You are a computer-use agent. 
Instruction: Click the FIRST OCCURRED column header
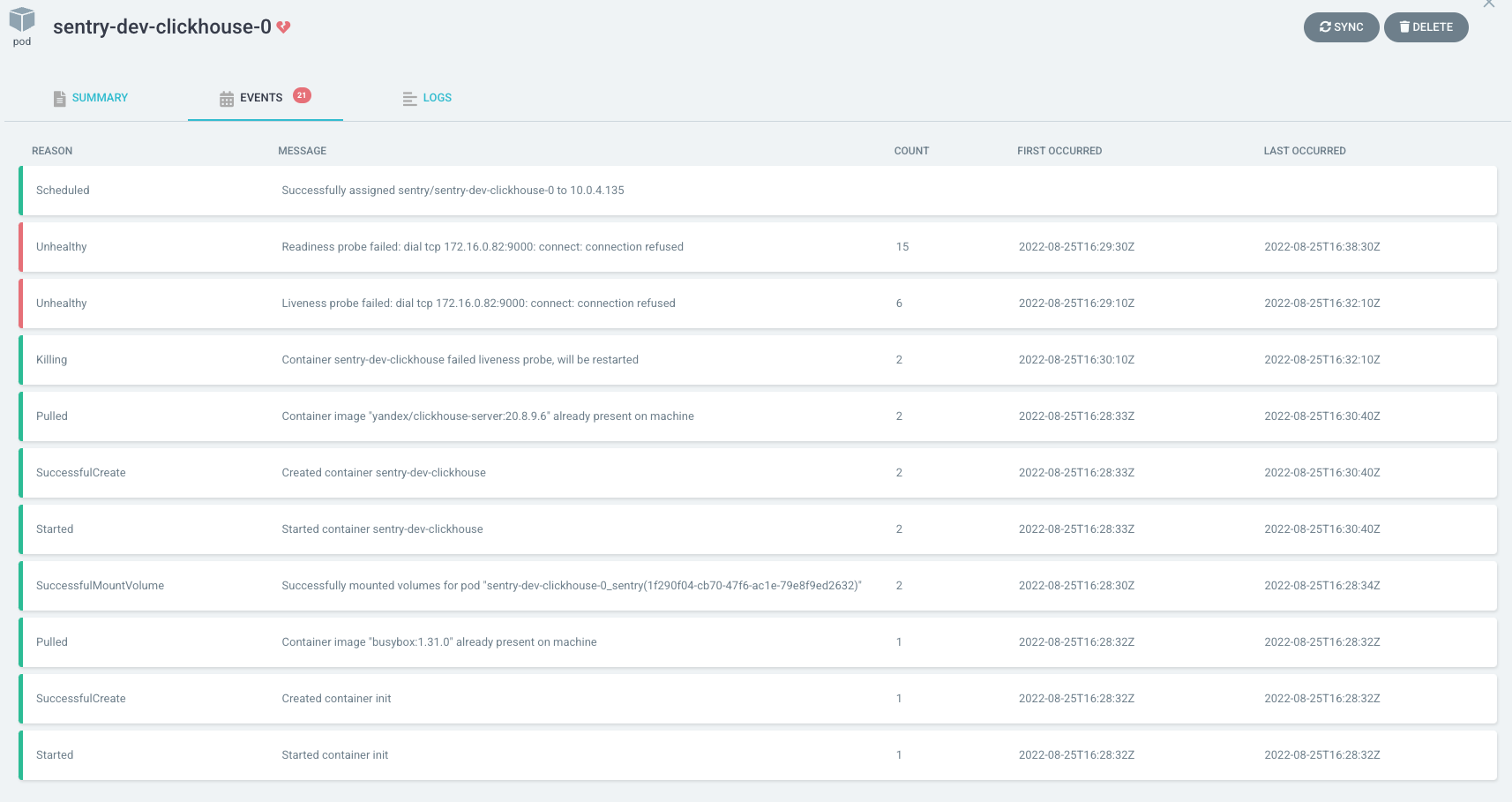[x=1059, y=151]
